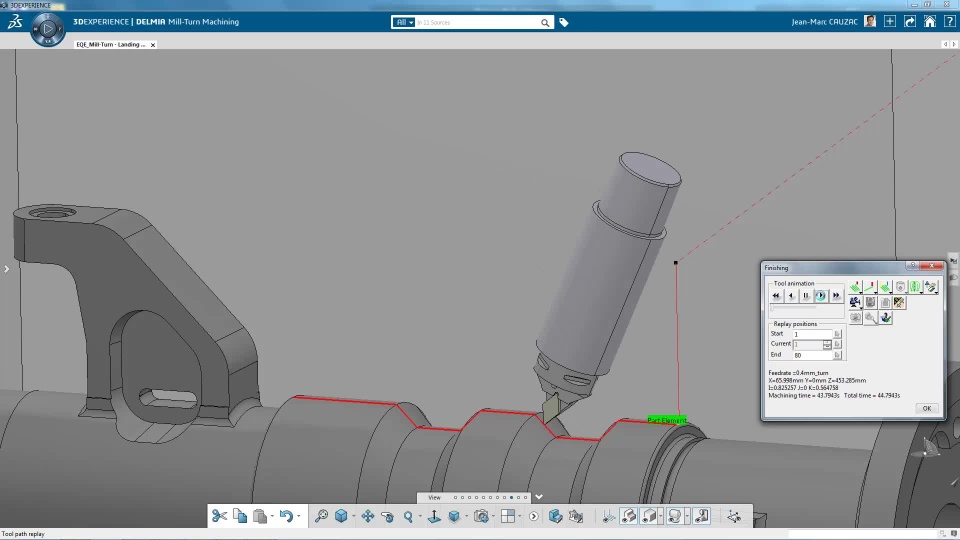This screenshot has height=540, width=960.
Task: Play the tool animation forward
Action: [x=820, y=296]
